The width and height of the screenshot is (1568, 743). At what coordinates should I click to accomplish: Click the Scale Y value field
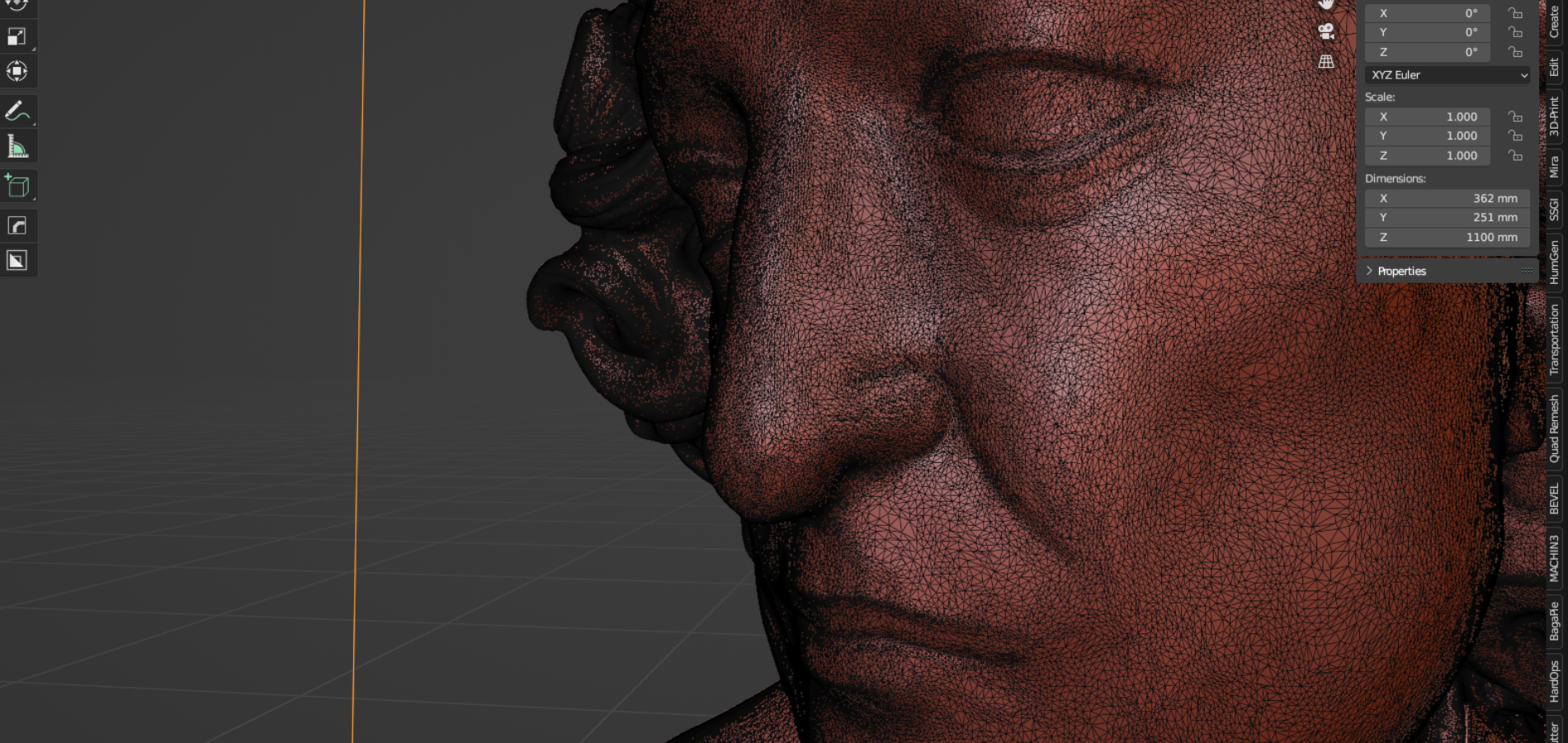pyautogui.click(x=1427, y=136)
